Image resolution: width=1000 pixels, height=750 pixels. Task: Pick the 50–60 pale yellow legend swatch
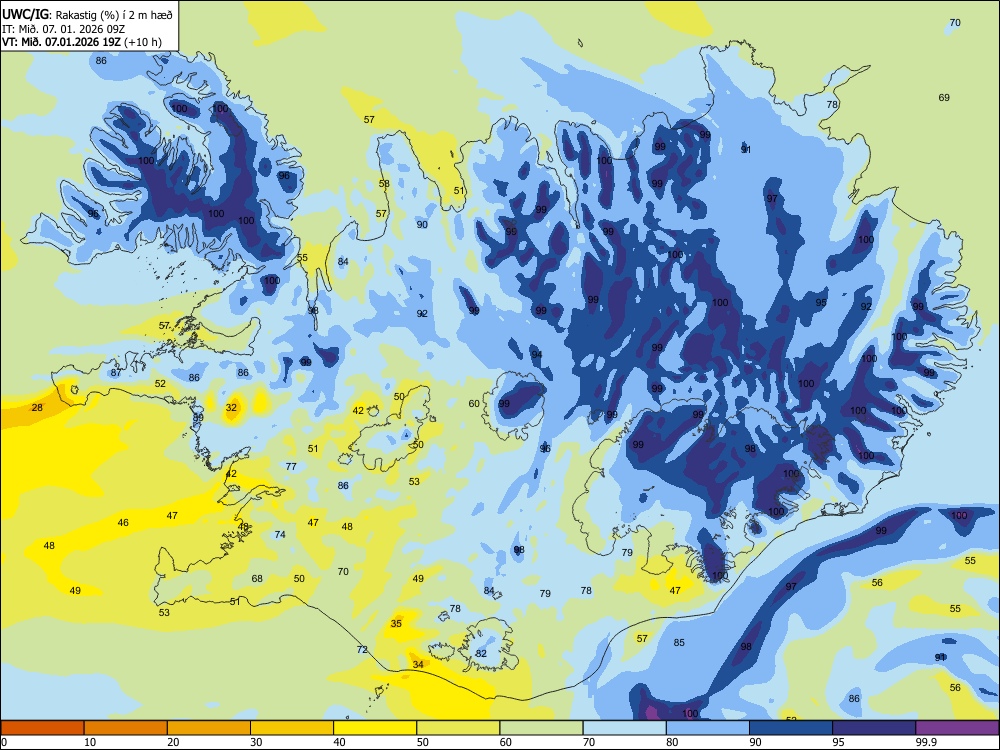458,728
